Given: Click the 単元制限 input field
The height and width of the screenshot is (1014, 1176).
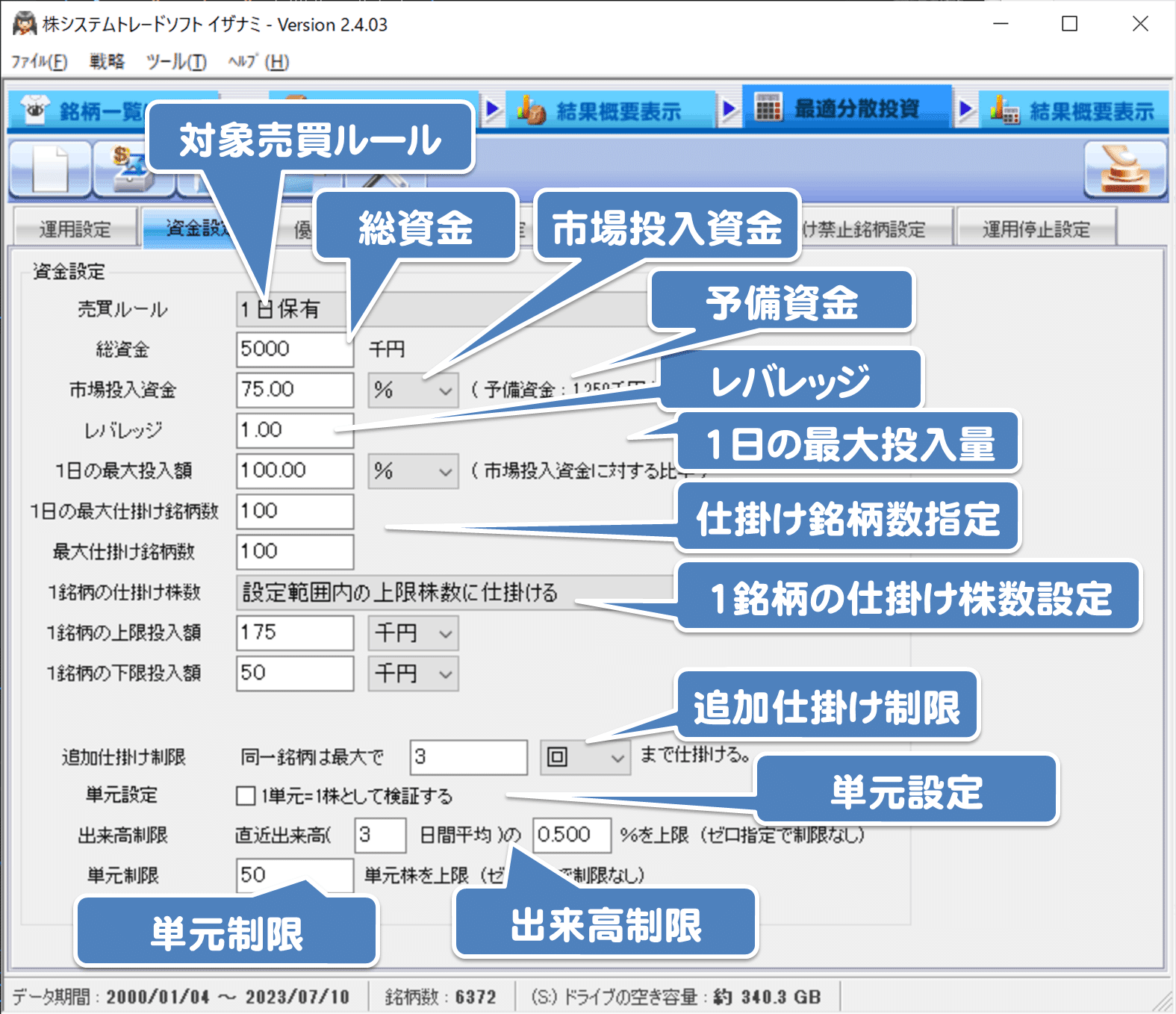Looking at the screenshot, I should tap(295, 875).
